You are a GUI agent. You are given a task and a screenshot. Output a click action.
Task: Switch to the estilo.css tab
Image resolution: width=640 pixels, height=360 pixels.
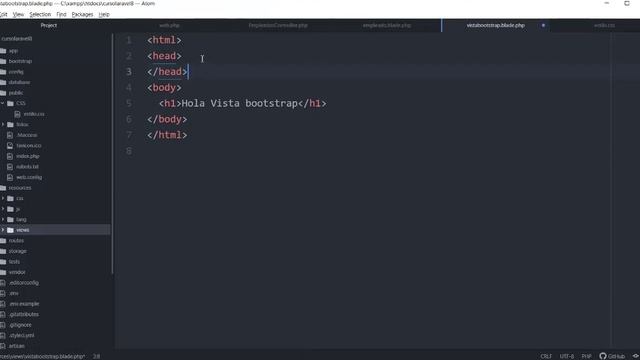click(x=604, y=25)
